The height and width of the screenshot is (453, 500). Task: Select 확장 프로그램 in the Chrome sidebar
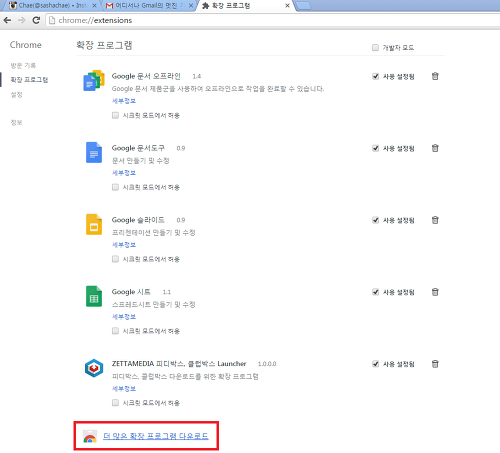(x=29, y=80)
